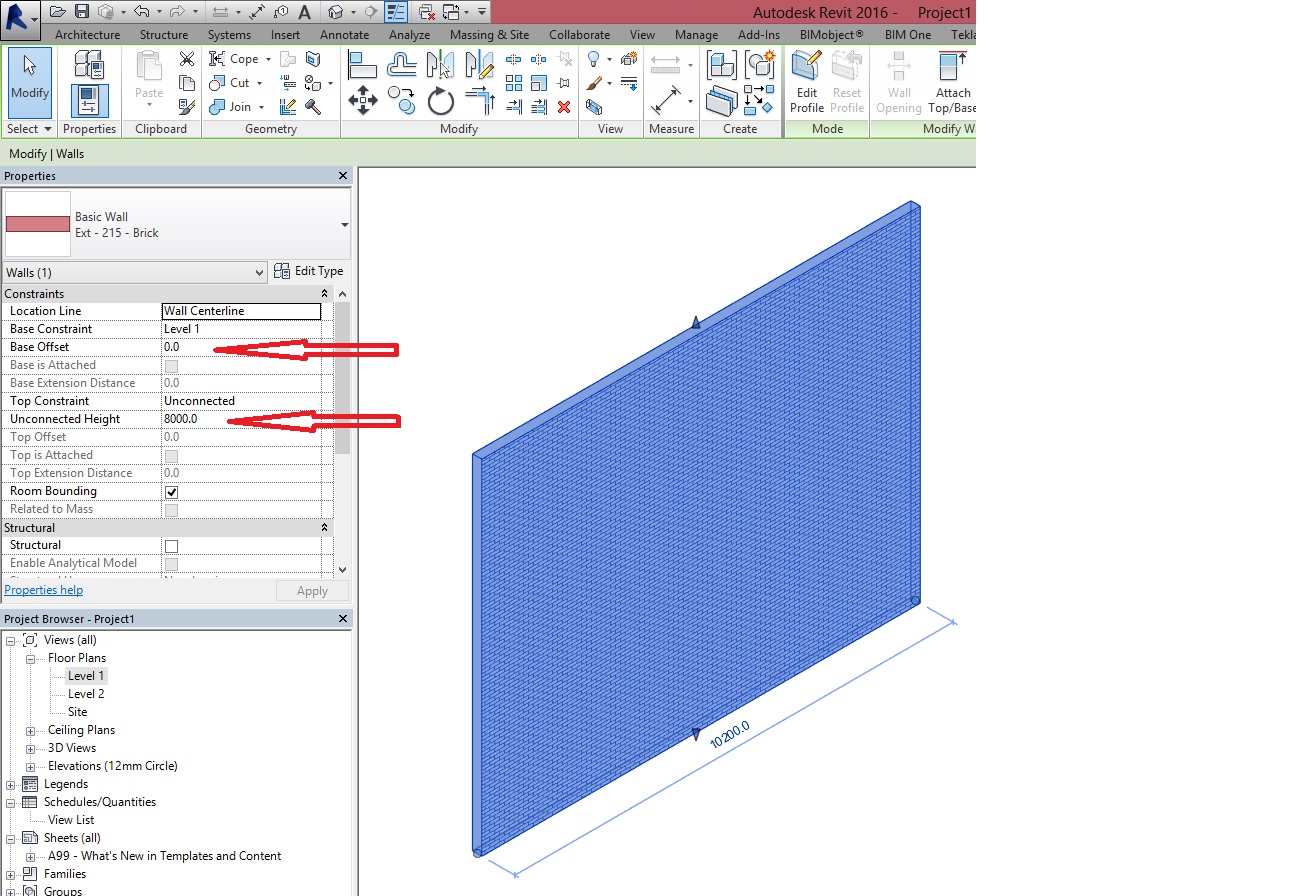Click the red Delete icon in Modify panel
The width and height of the screenshot is (1294, 896).
point(563,107)
